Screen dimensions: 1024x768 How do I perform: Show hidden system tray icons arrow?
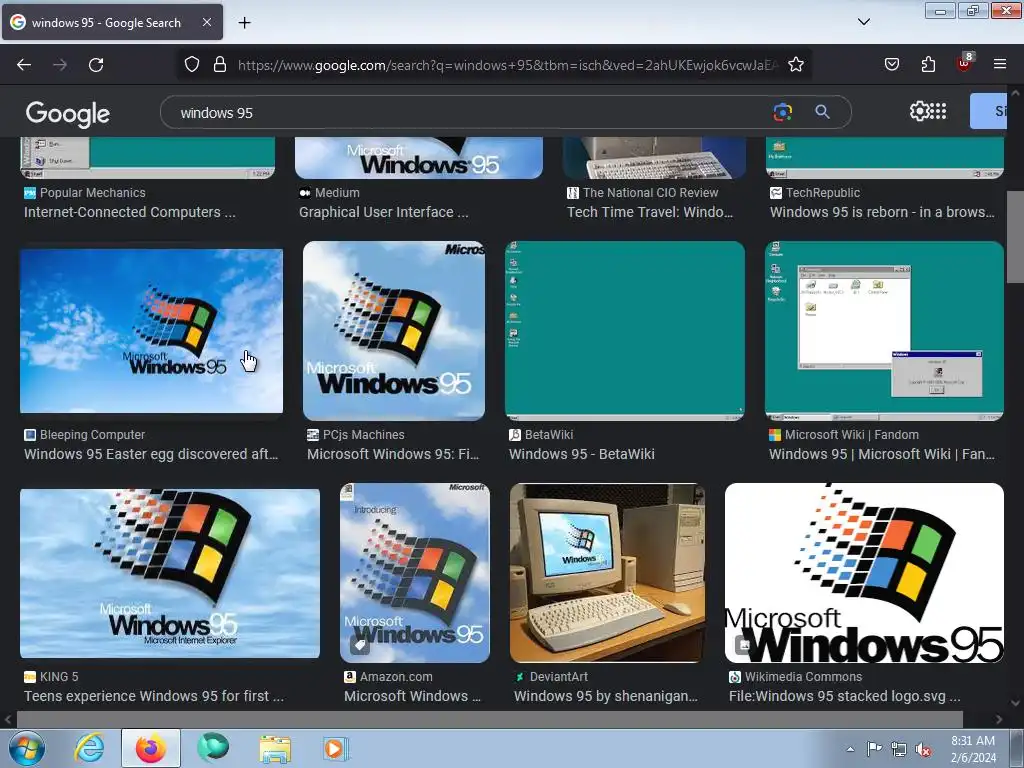coord(850,749)
